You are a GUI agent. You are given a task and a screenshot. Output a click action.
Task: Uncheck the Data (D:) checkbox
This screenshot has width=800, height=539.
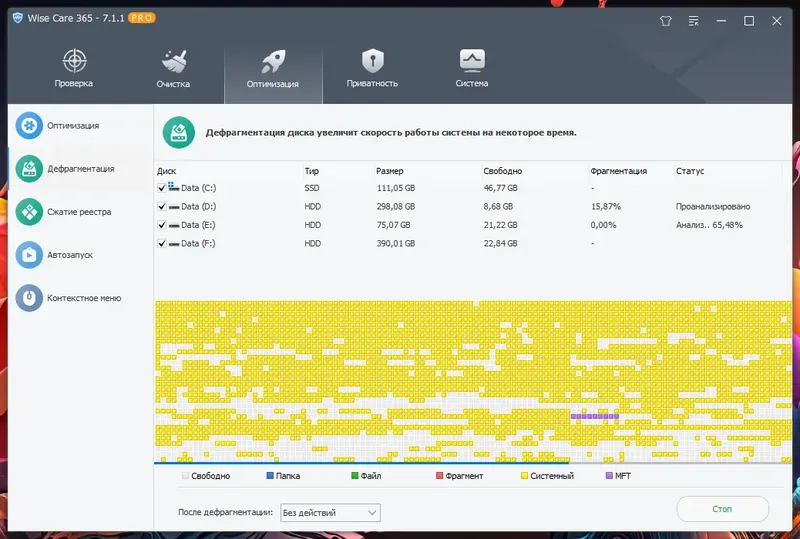pos(162,207)
